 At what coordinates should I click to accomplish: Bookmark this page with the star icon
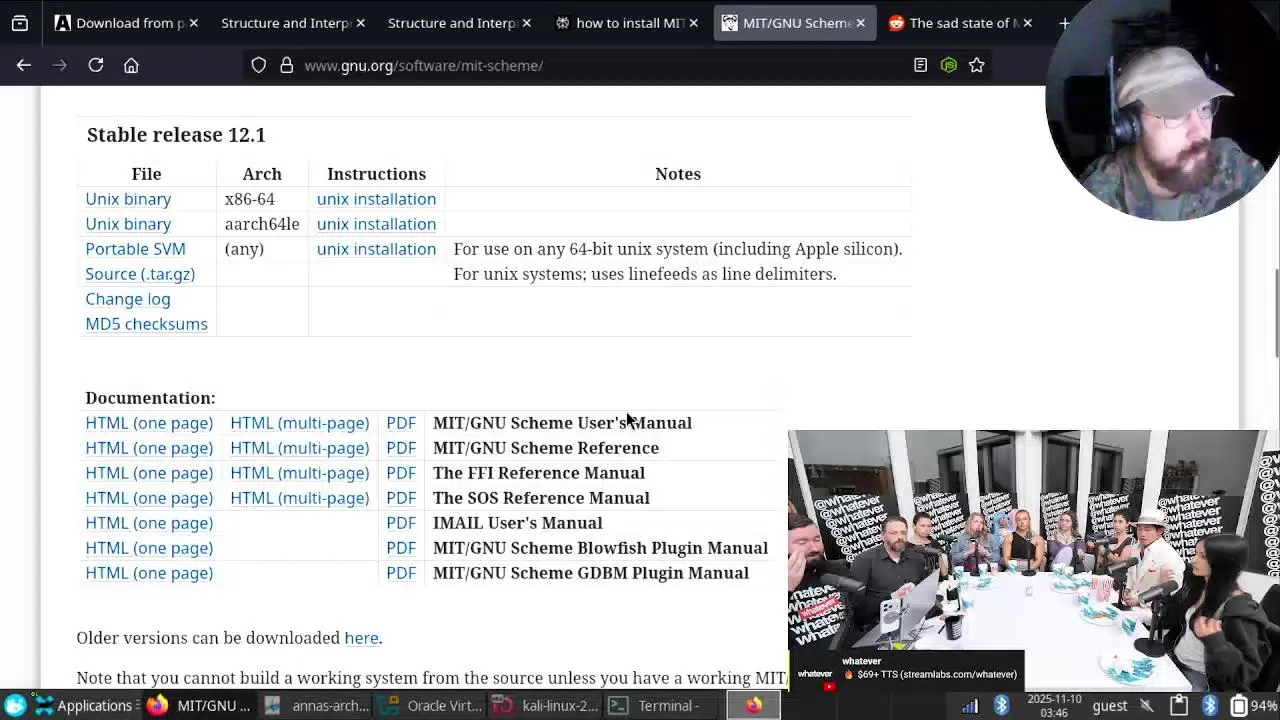click(x=976, y=65)
